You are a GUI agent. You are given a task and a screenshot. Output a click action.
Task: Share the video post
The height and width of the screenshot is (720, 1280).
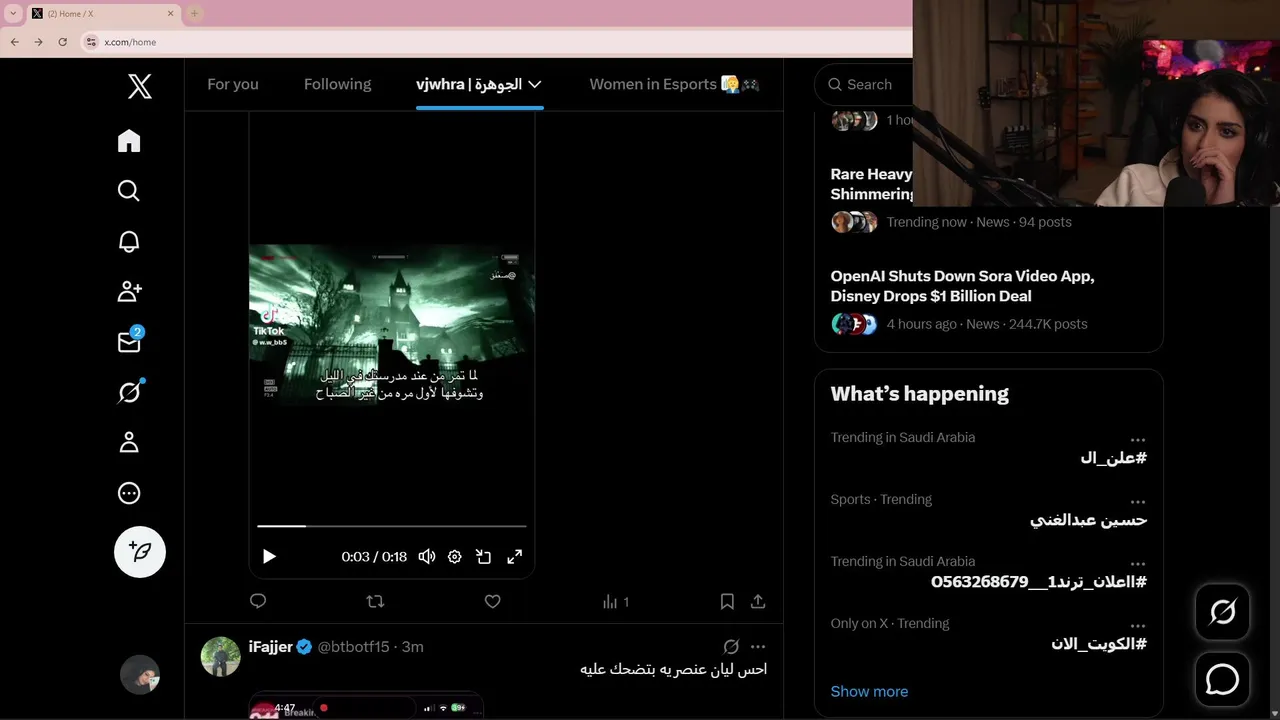758,601
